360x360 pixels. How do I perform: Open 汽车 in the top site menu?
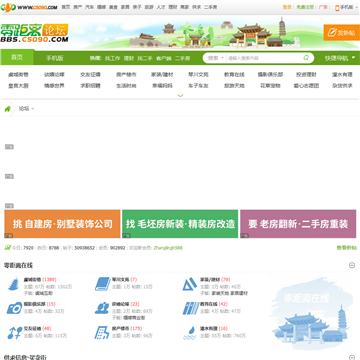pyautogui.click(x=89, y=7)
